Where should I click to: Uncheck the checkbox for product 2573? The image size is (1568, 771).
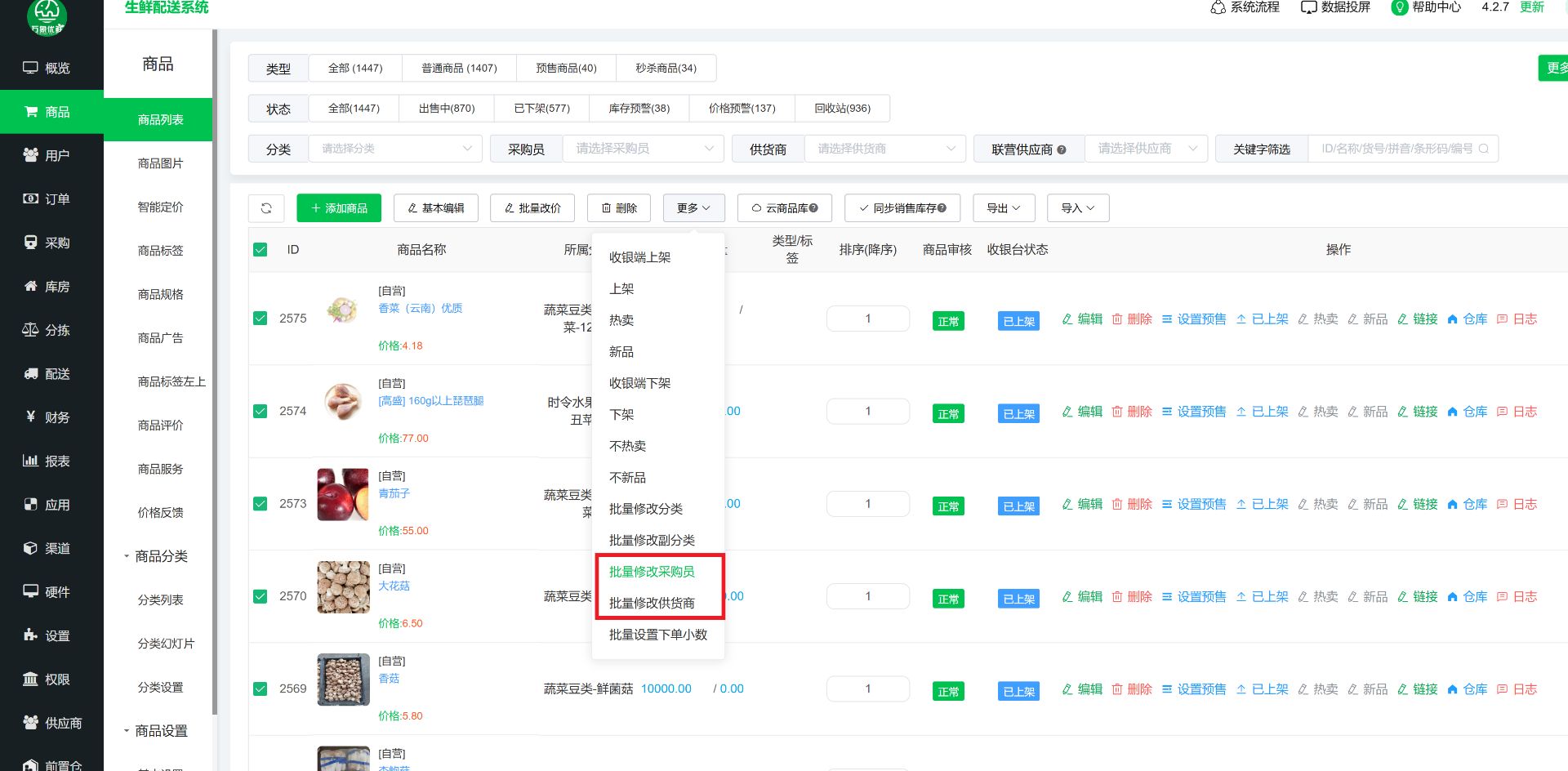tap(261, 504)
